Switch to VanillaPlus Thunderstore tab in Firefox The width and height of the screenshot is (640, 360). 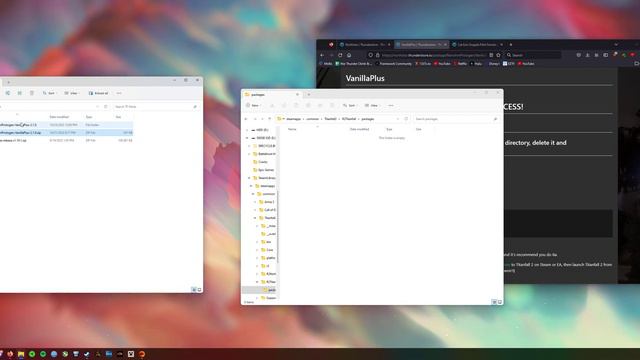422,44
